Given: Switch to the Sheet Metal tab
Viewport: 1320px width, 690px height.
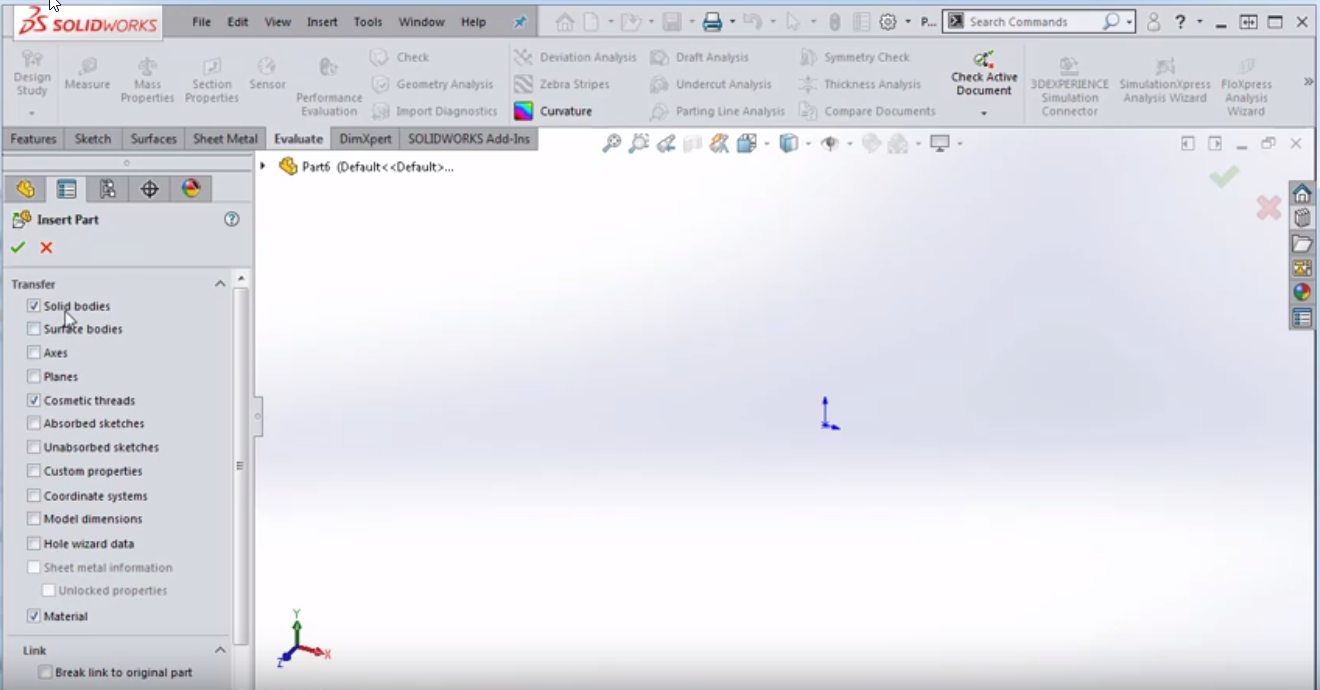Looking at the screenshot, I should (225, 139).
